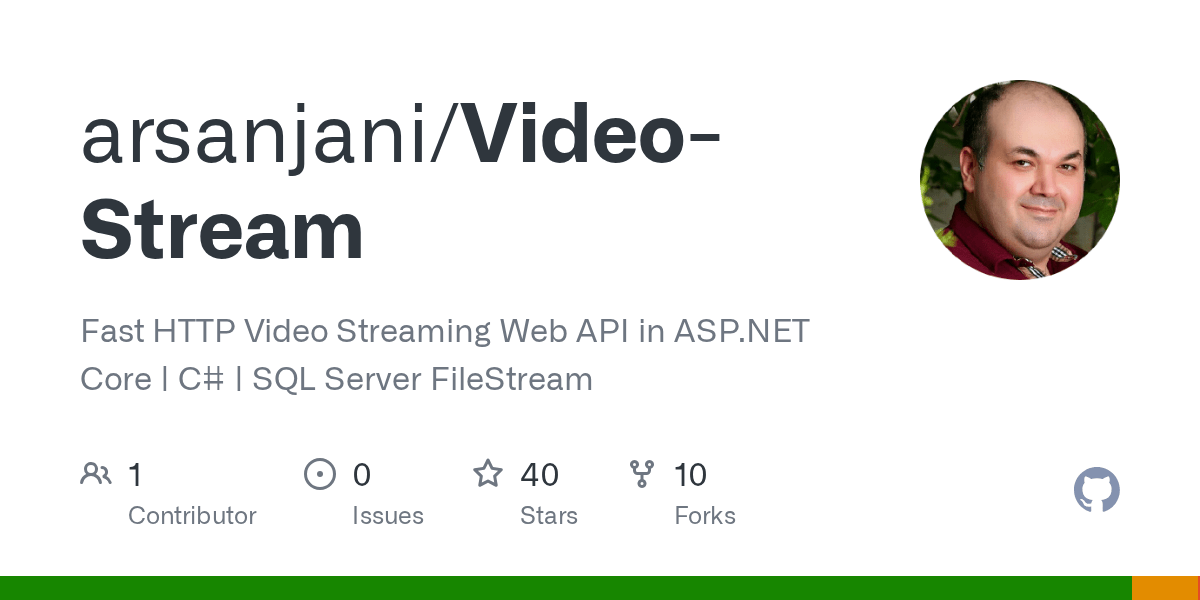
Task: Click the '10' forks count
Action: tap(691, 474)
